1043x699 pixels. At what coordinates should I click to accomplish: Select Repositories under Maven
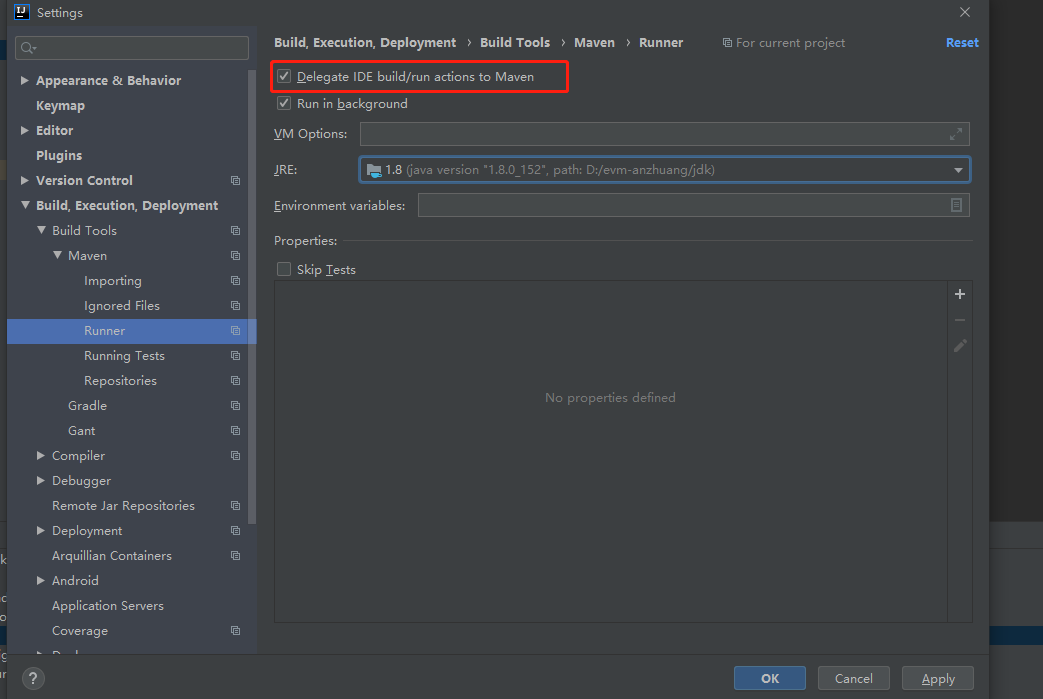pyautogui.click(x=120, y=380)
